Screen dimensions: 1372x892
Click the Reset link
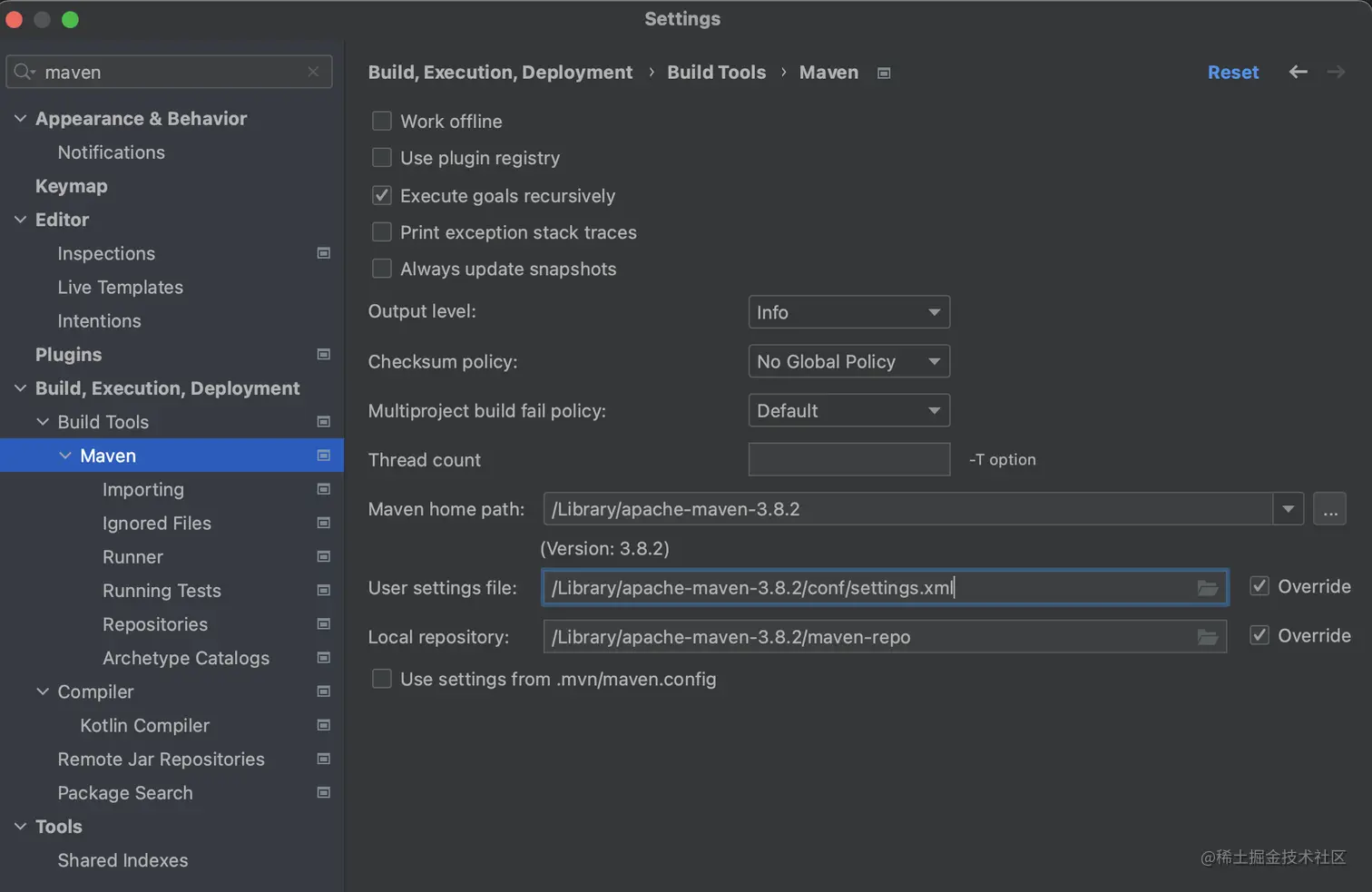point(1232,73)
